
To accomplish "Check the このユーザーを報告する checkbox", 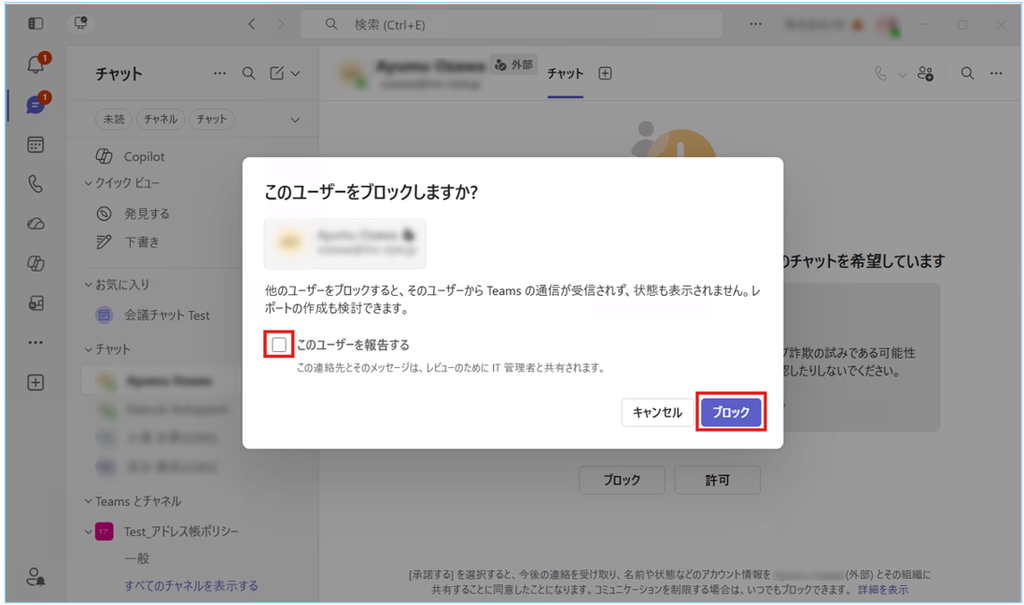I will (279, 344).
